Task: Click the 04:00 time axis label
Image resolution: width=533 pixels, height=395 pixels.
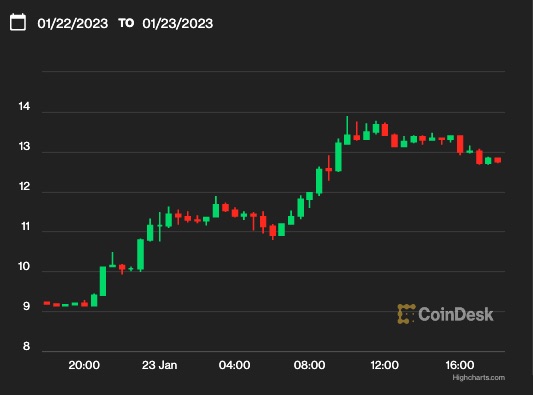Action: (235, 365)
